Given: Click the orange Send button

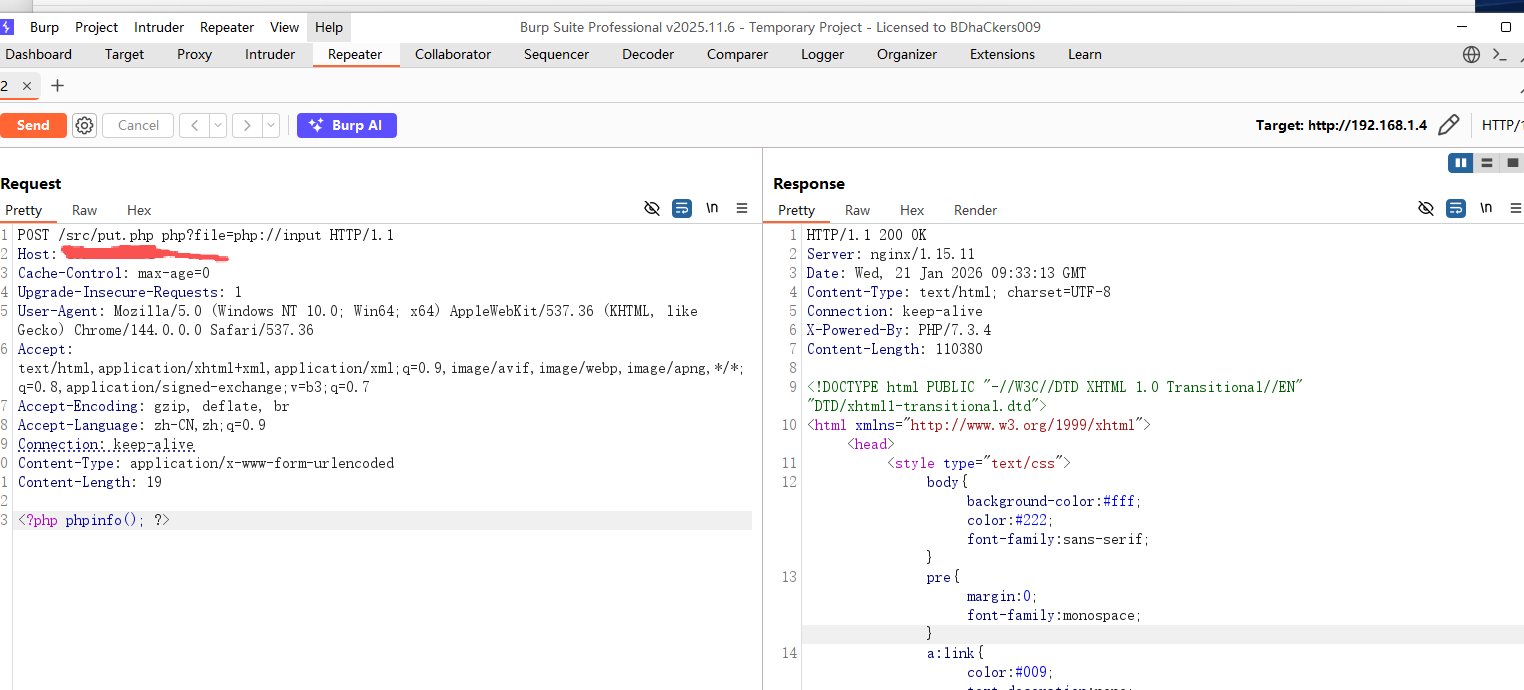Looking at the screenshot, I should [x=33, y=125].
